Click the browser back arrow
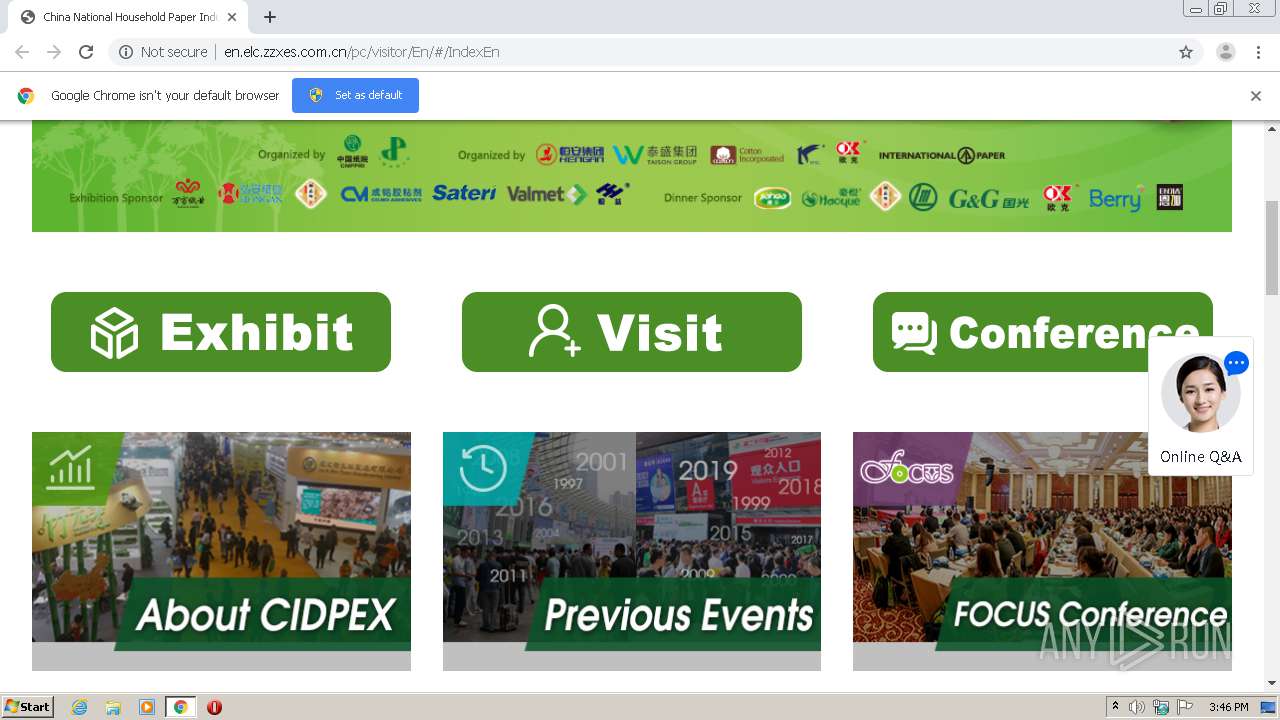 22,52
